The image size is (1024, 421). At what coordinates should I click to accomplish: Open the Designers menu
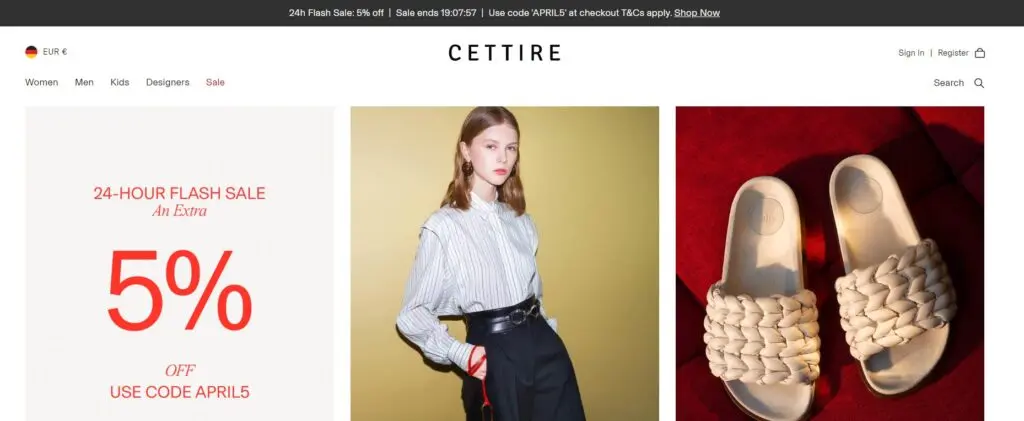pos(168,82)
